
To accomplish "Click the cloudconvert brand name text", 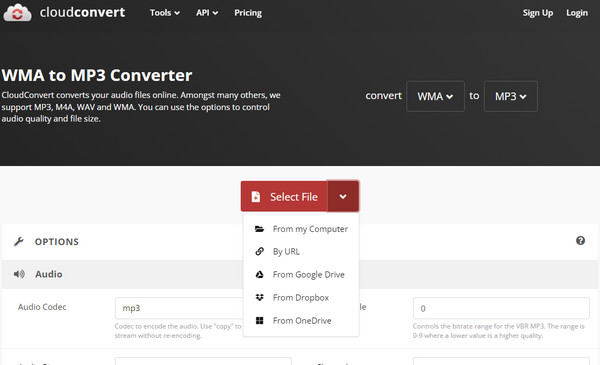I will pos(82,12).
